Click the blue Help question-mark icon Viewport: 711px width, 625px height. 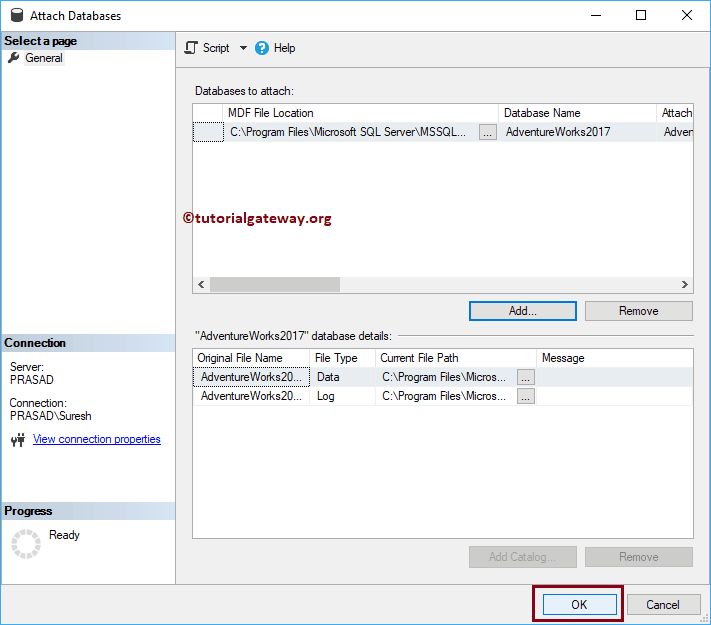click(262, 48)
